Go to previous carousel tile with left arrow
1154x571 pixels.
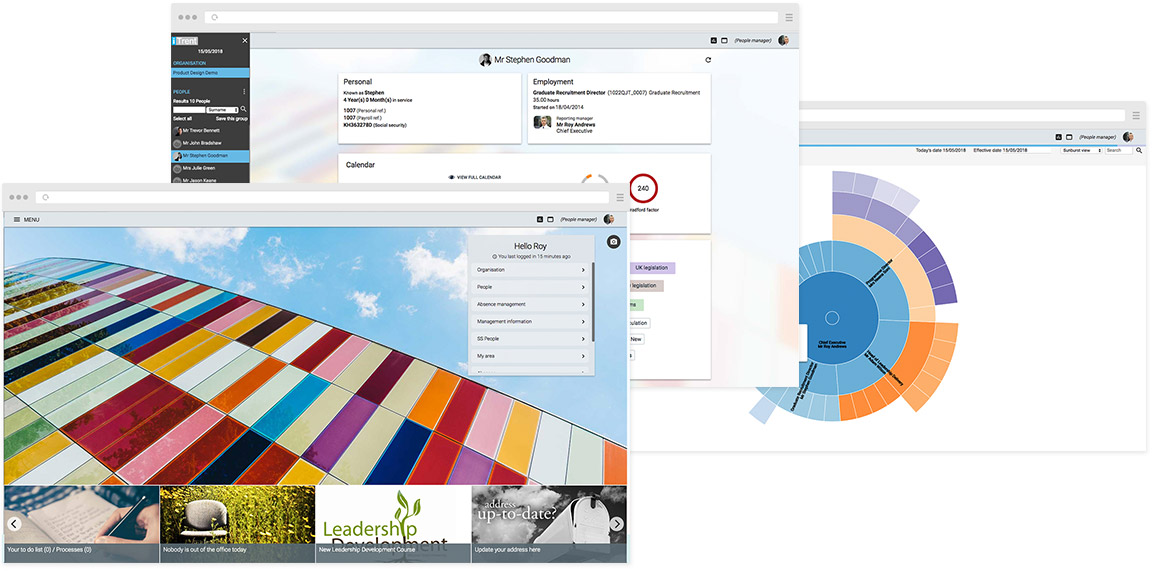[13, 524]
